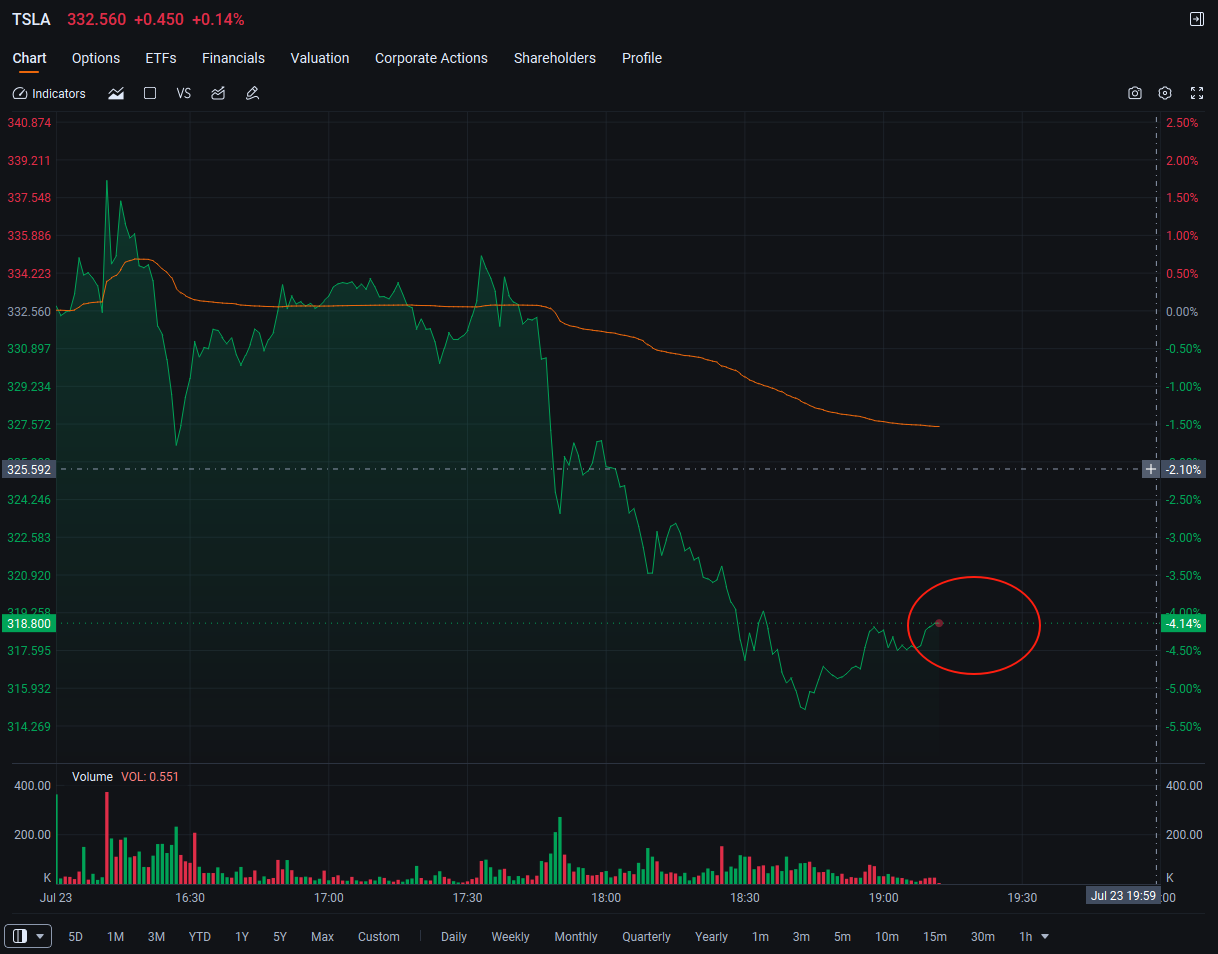The width and height of the screenshot is (1218, 954).
Task: Open the Indicators panel
Action: pyautogui.click(x=49, y=93)
